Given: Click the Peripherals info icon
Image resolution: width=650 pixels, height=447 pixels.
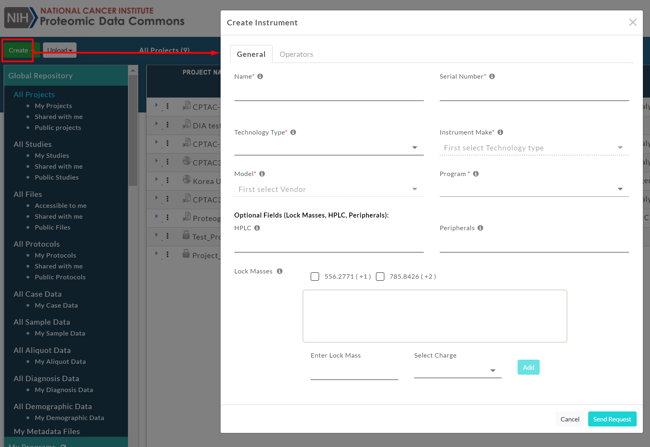Looking at the screenshot, I should 480,228.
